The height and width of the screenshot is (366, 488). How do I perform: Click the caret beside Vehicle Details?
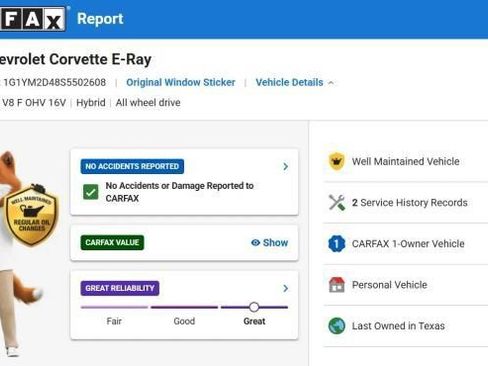(331, 83)
